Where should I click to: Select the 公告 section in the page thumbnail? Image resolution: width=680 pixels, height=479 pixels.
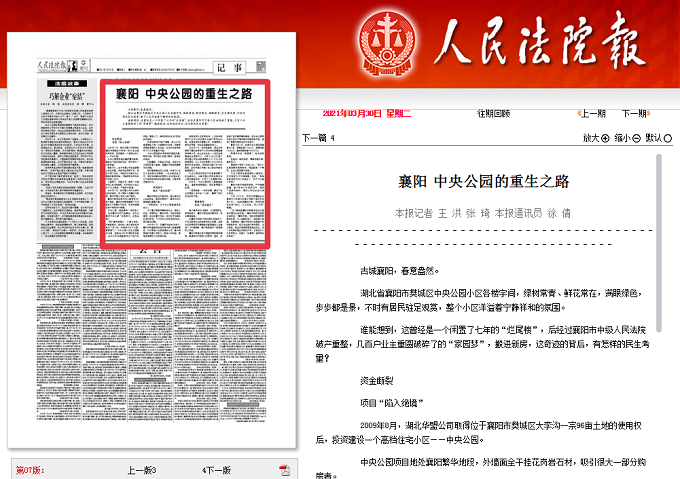(x=150, y=250)
